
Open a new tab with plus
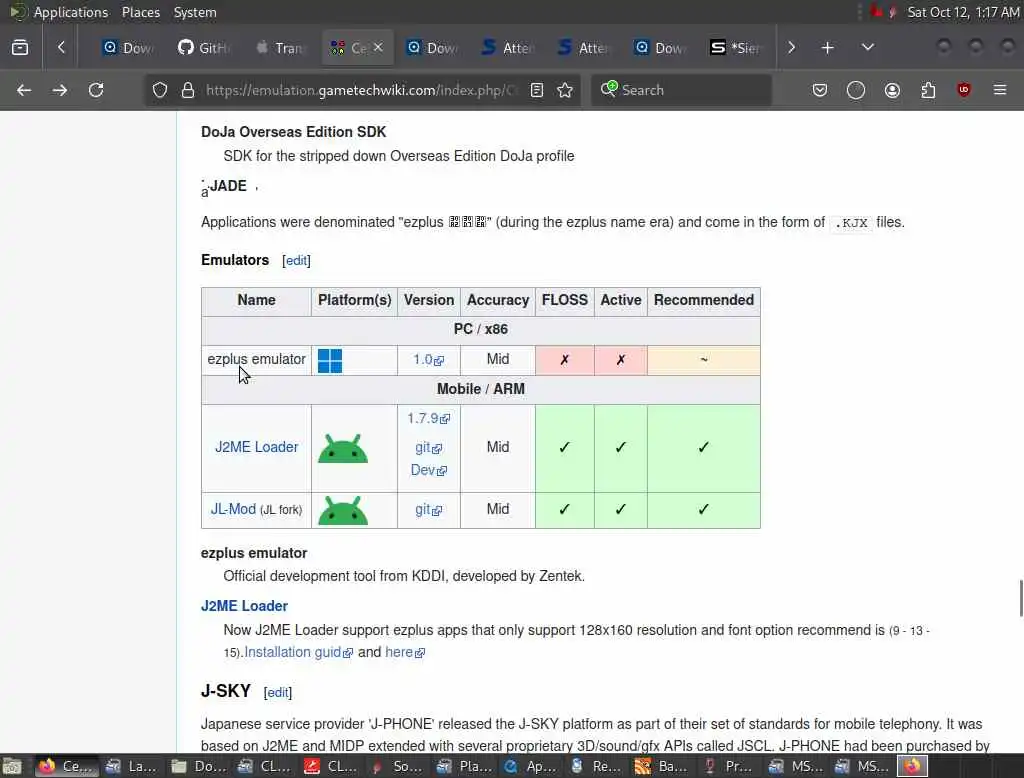827,48
